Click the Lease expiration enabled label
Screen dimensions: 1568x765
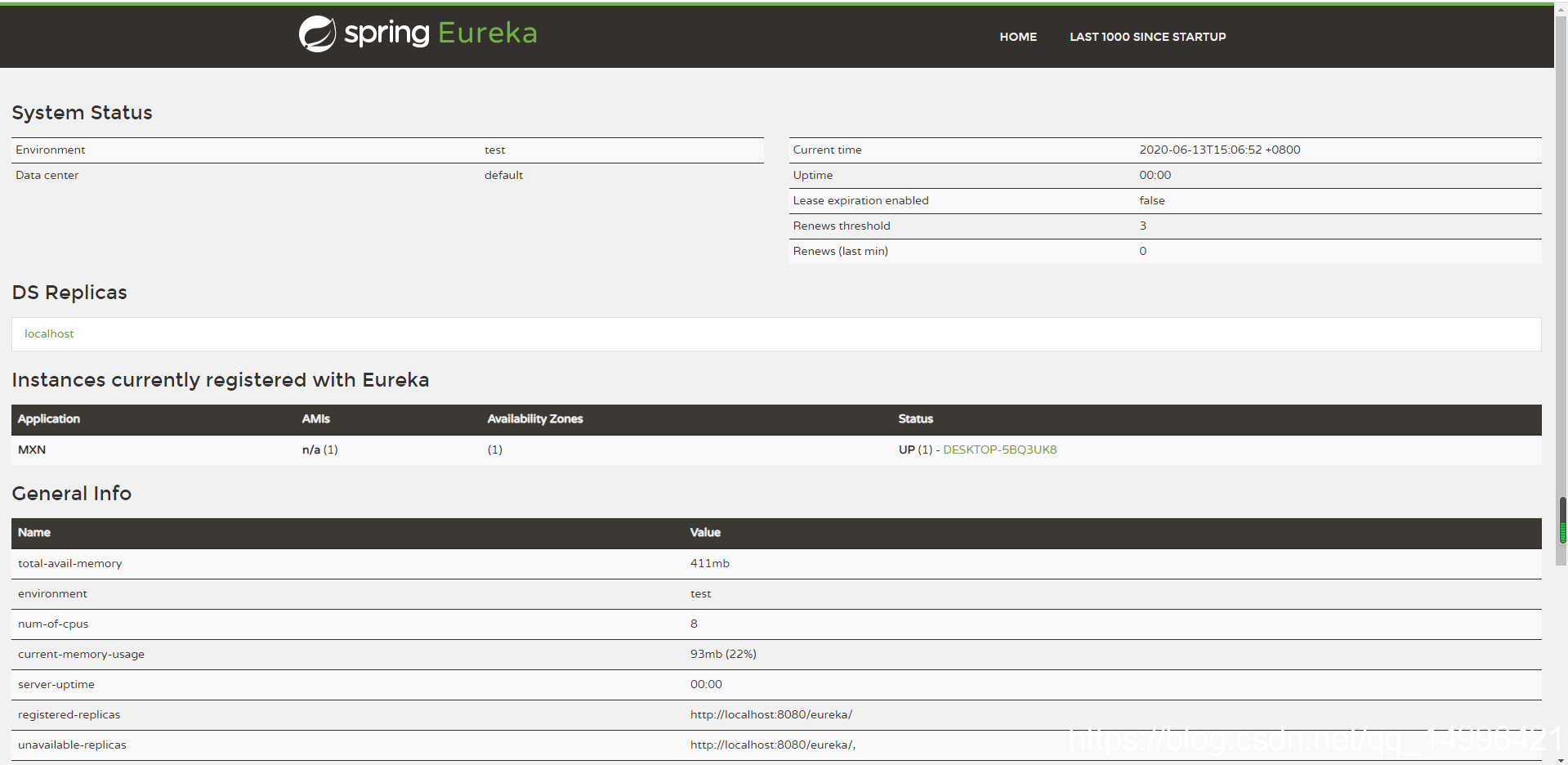pos(860,200)
